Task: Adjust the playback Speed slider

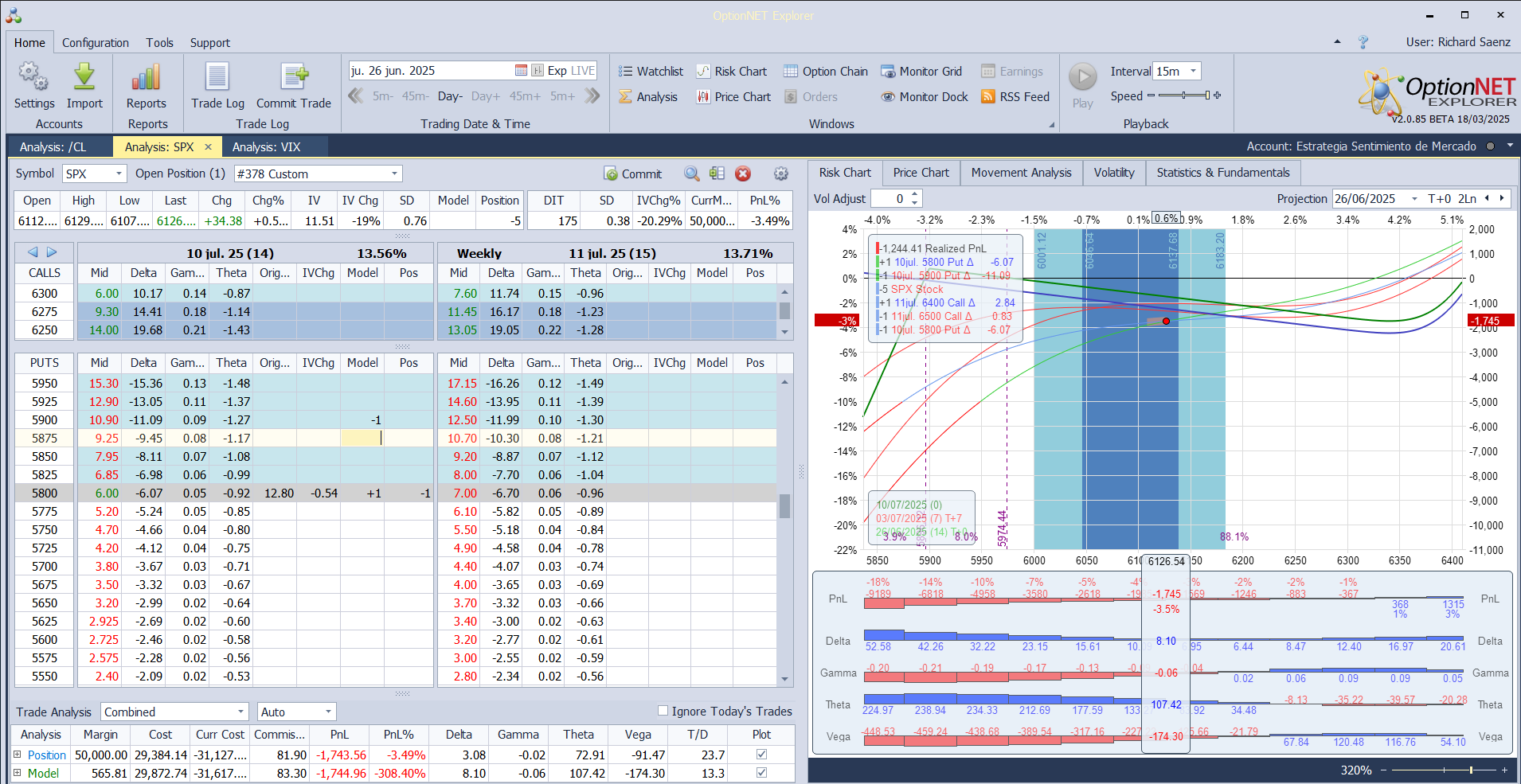Action: click(x=1183, y=96)
